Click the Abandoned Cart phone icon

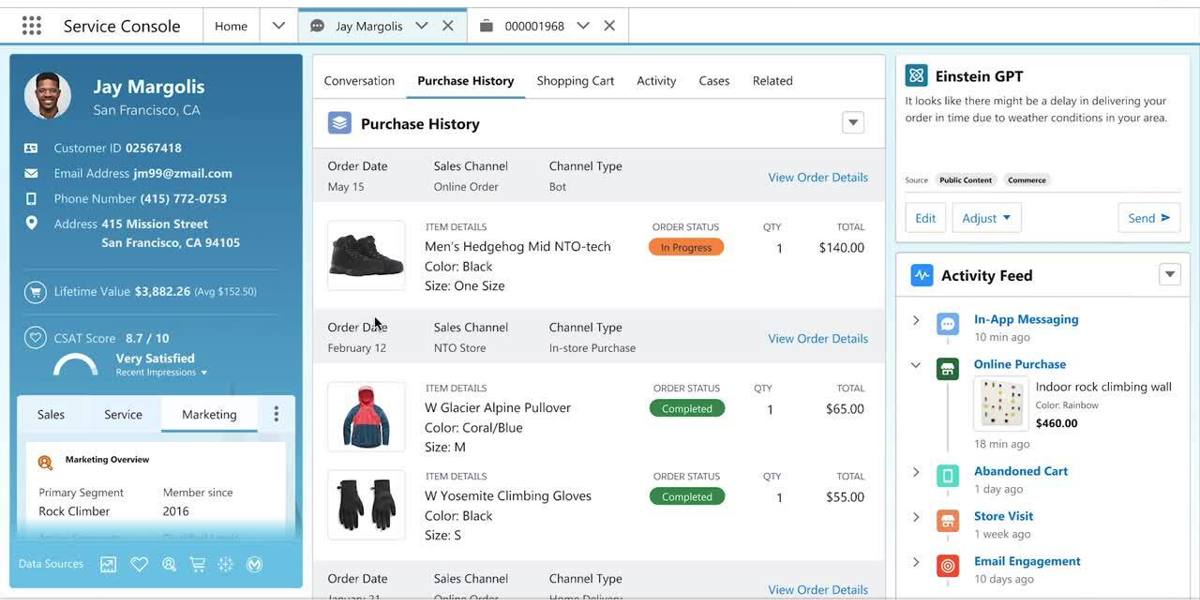click(x=947, y=476)
